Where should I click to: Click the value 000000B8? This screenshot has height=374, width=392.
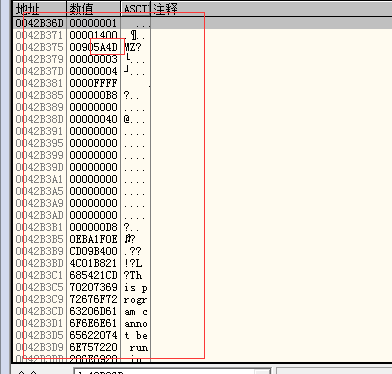(93, 95)
